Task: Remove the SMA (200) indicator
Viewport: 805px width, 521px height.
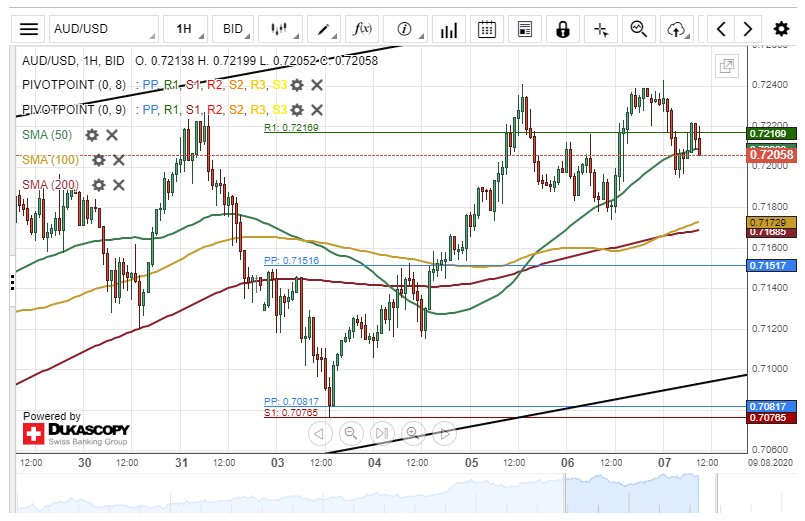Action: coord(118,185)
